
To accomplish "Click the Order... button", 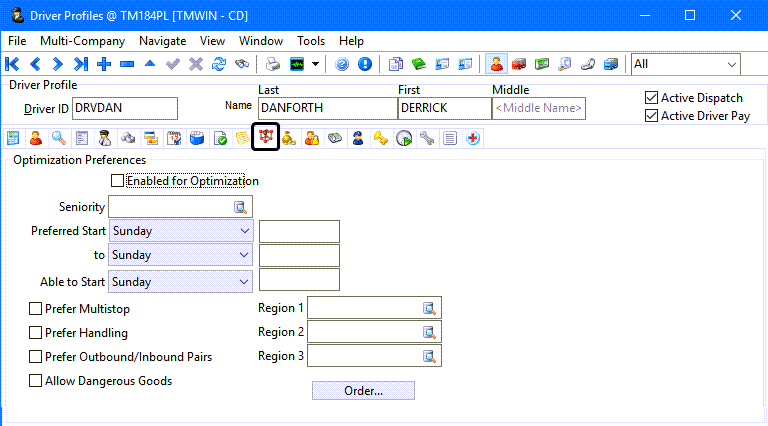I will (363, 391).
